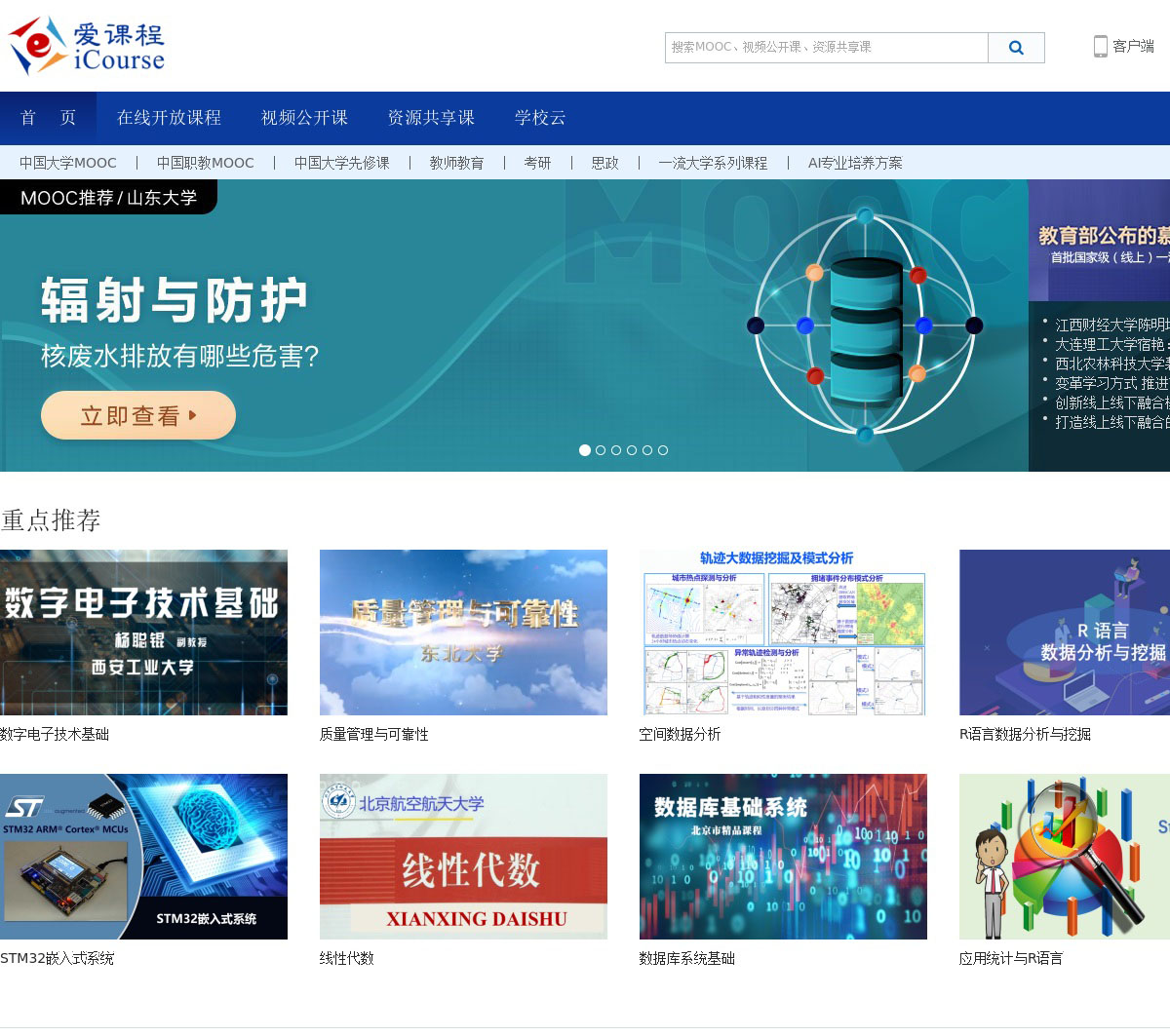Open the 视频公开课 menu
This screenshot has height=1036, width=1170.
tap(304, 118)
